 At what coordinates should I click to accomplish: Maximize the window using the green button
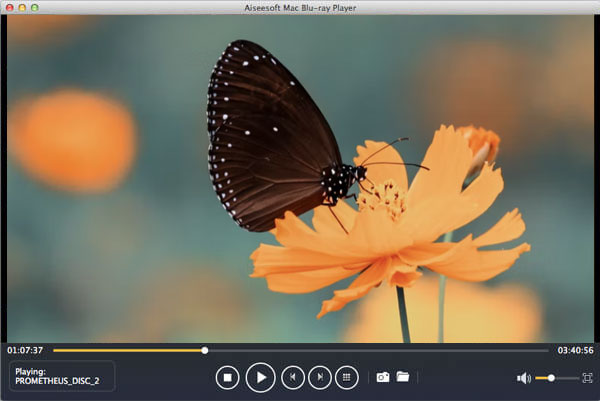[34, 7]
